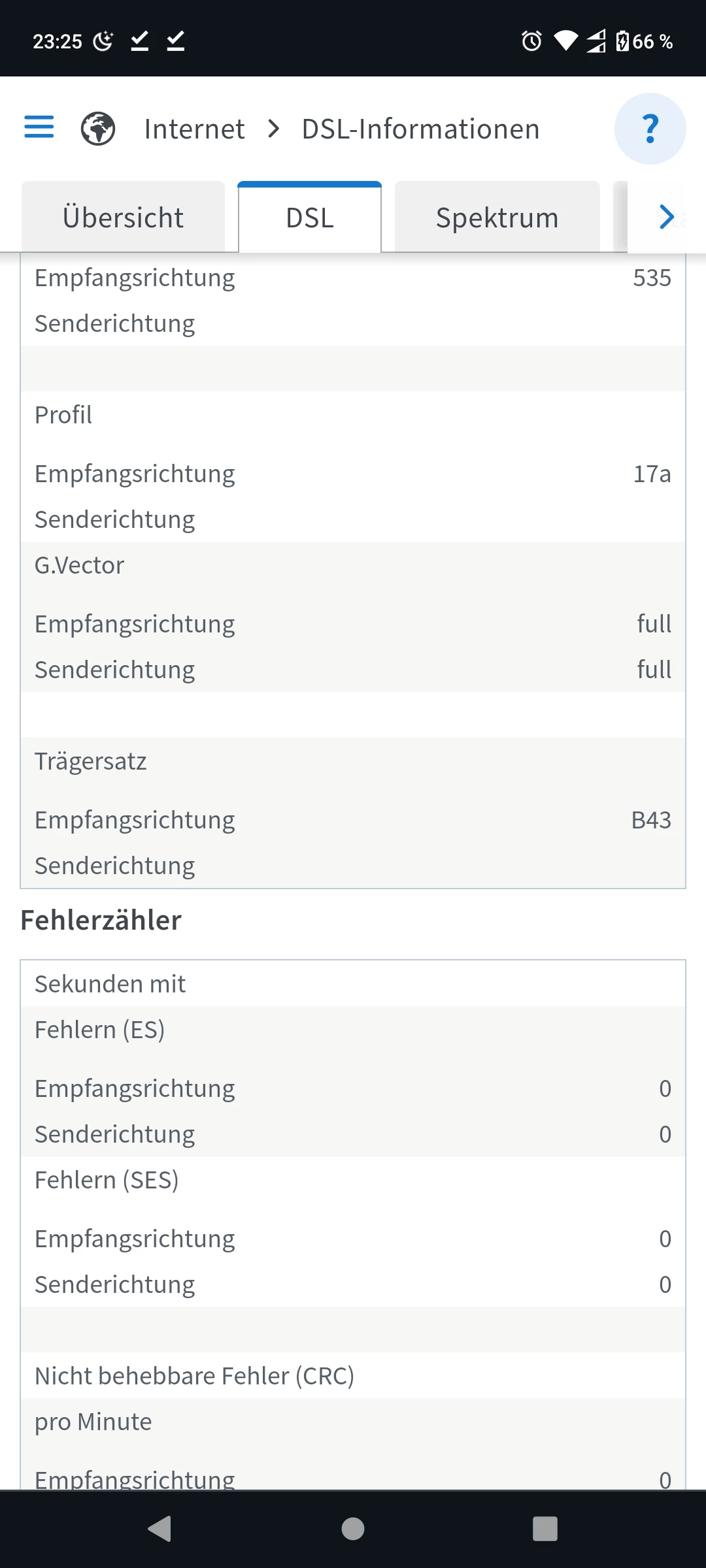Image resolution: width=706 pixels, height=1568 pixels.
Task: Tap the G.Vector row label
Action: pyautogui.click(x=80, y=565)
